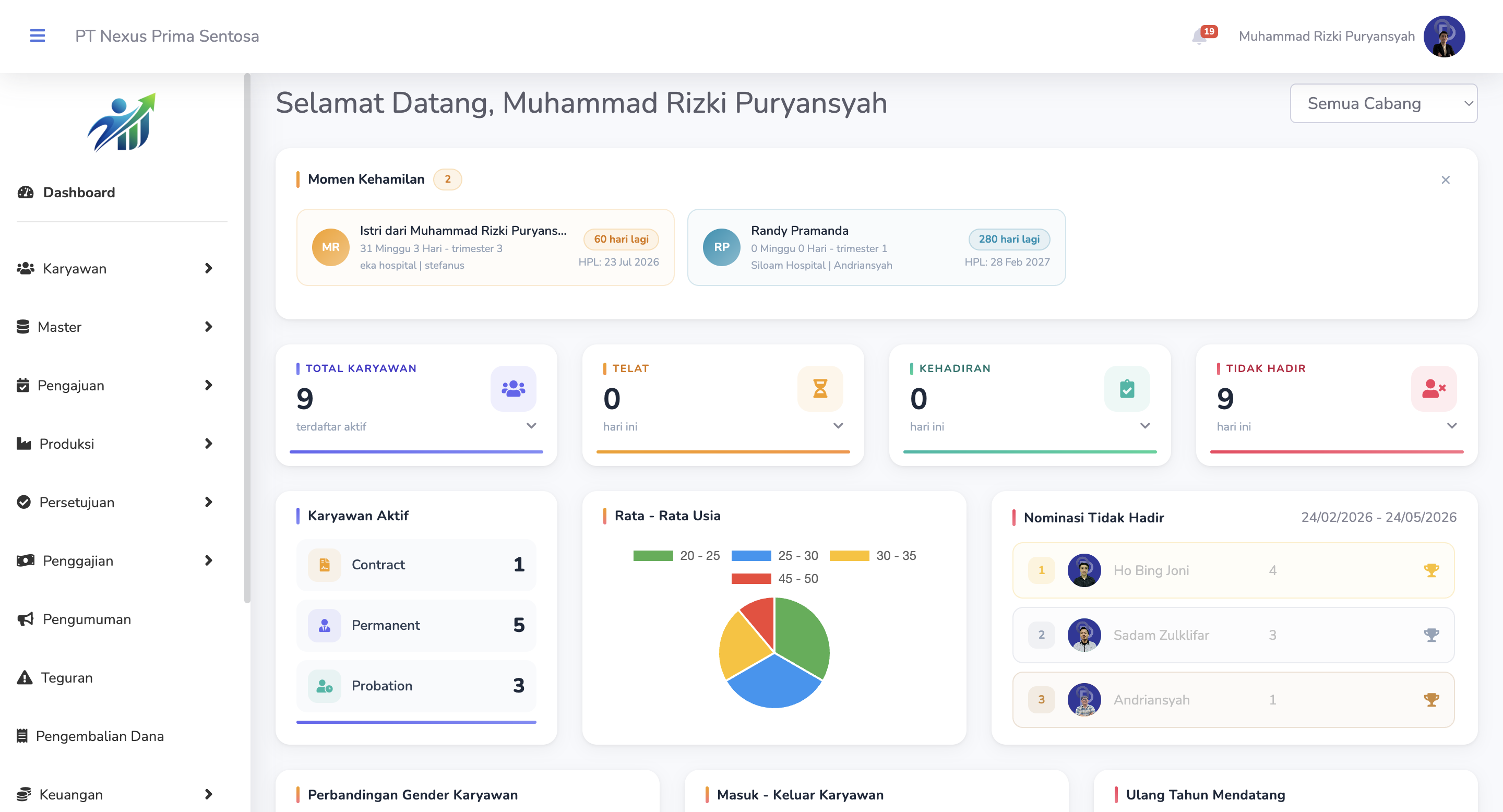Screen dimensions: 1503x812
Task: Click the Dashboard gauge icon
Action: 25,193
